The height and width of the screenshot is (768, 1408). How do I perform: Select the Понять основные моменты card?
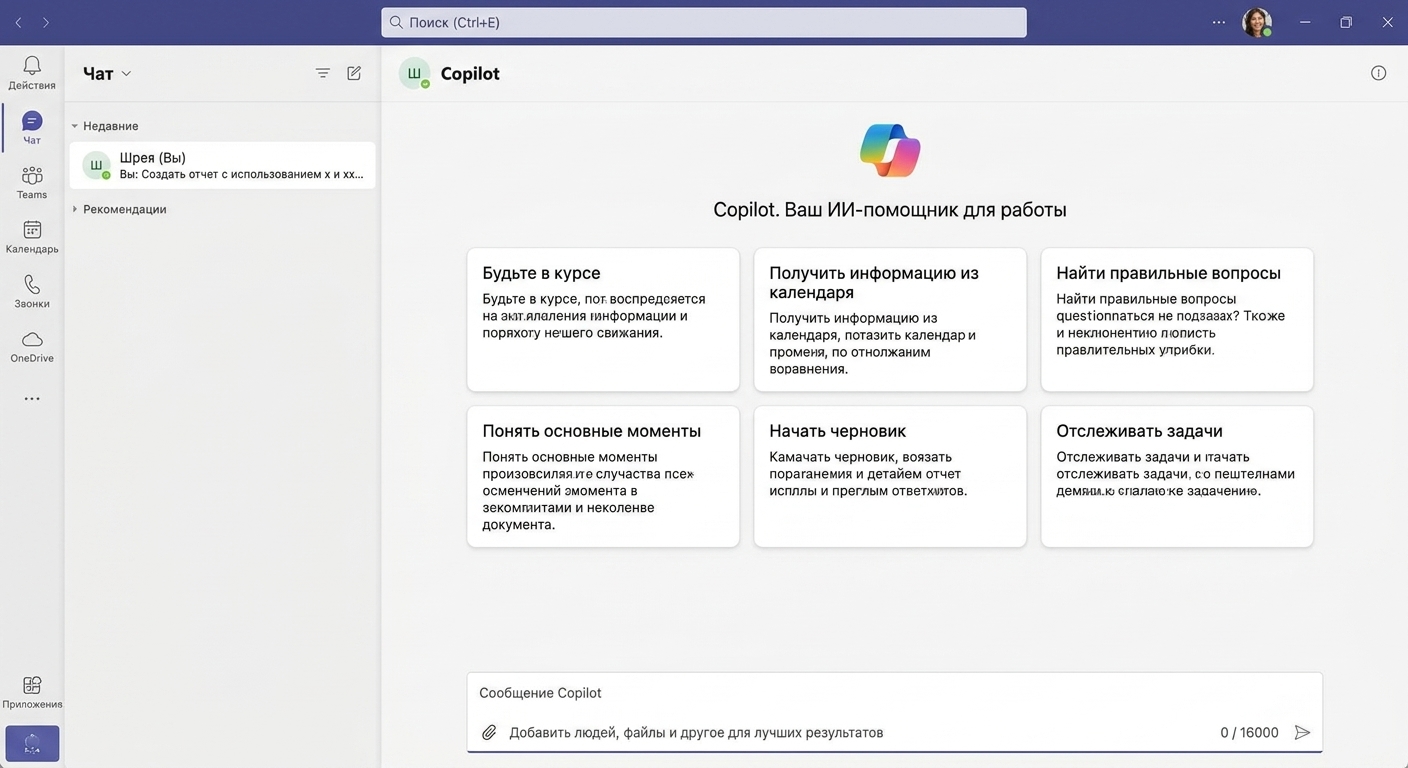click(603, 476)
